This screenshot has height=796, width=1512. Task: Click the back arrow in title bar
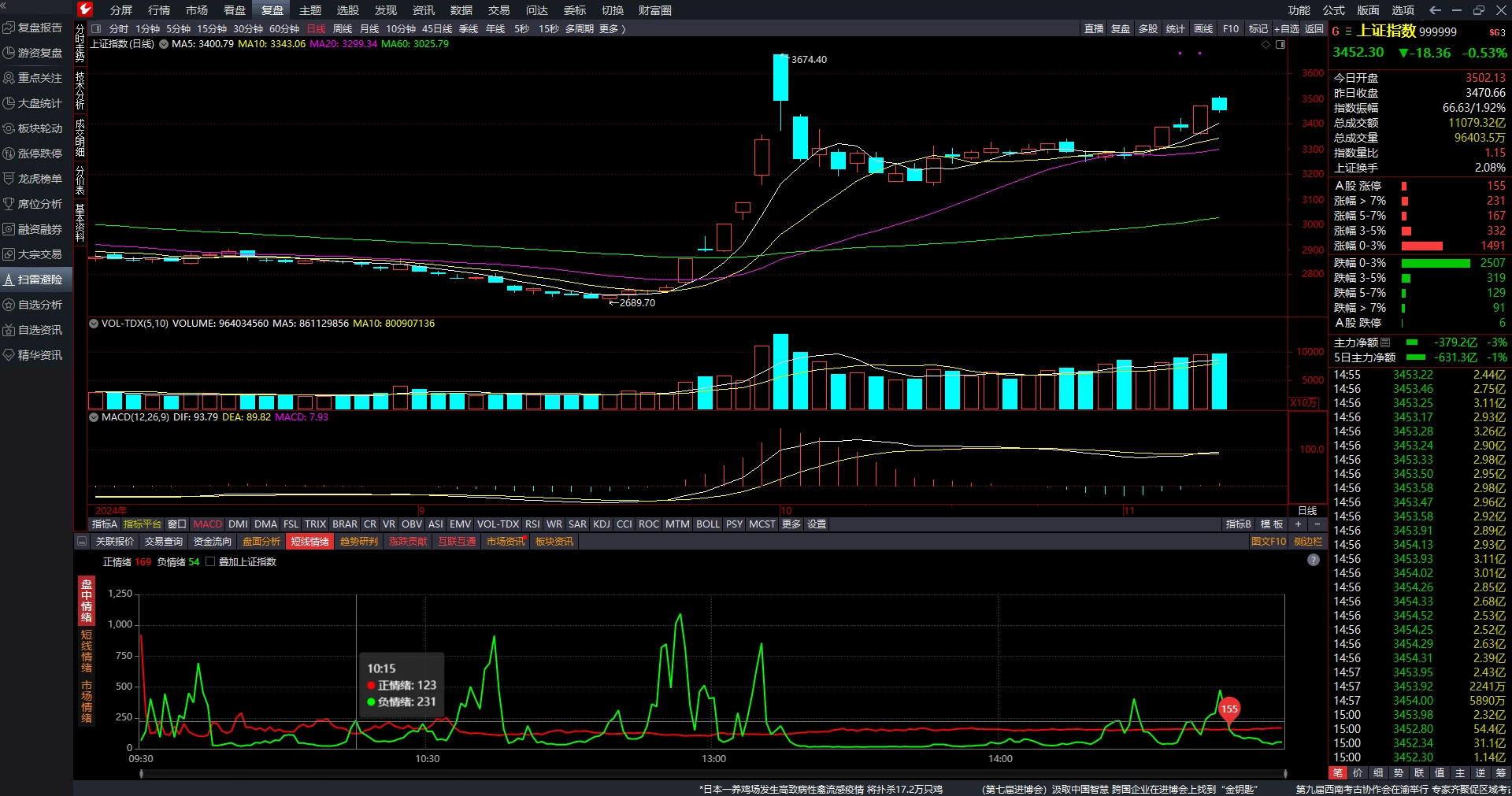click(x=1435, y=10)
